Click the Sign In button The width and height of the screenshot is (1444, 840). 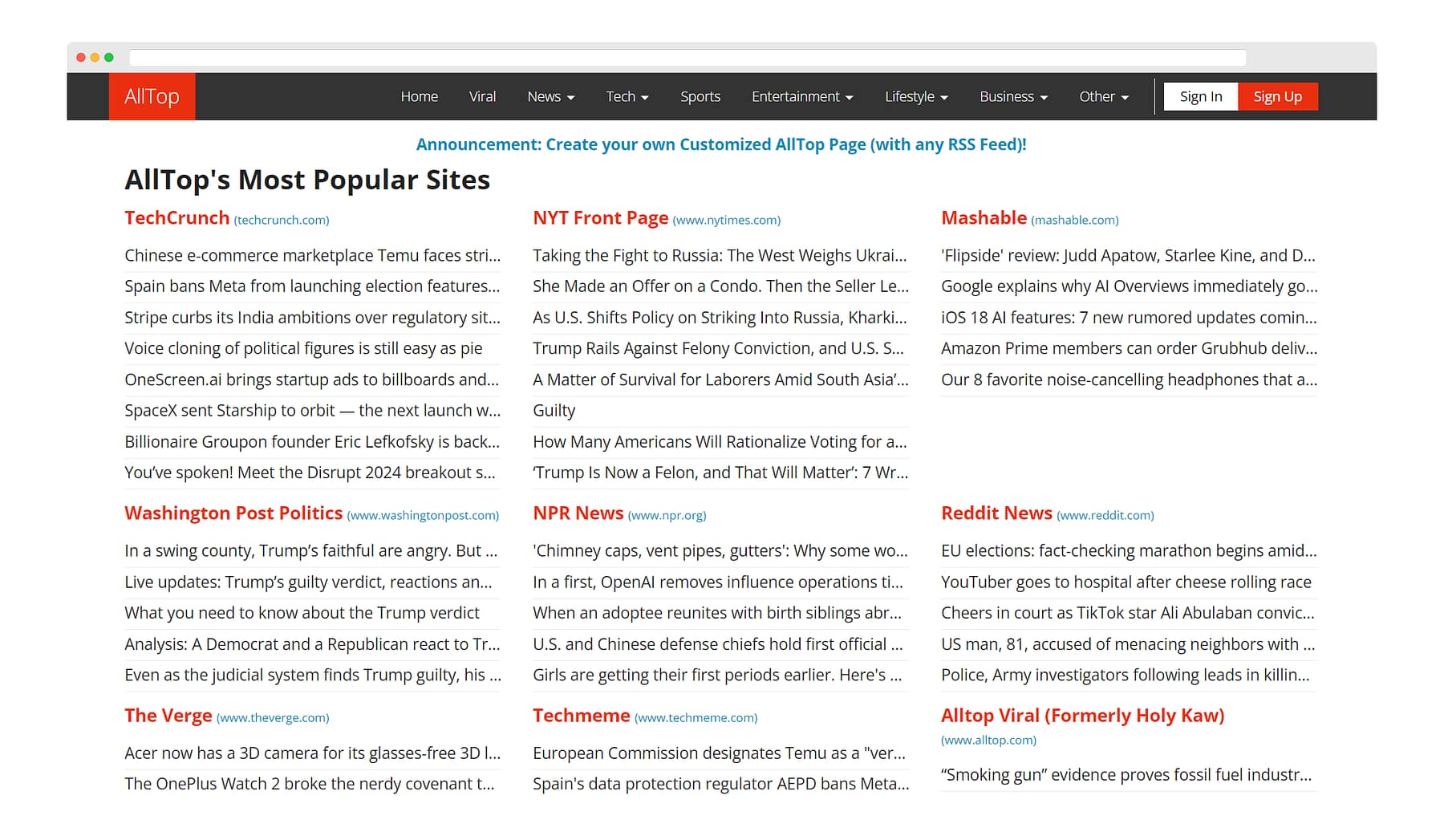point(1200,96)
